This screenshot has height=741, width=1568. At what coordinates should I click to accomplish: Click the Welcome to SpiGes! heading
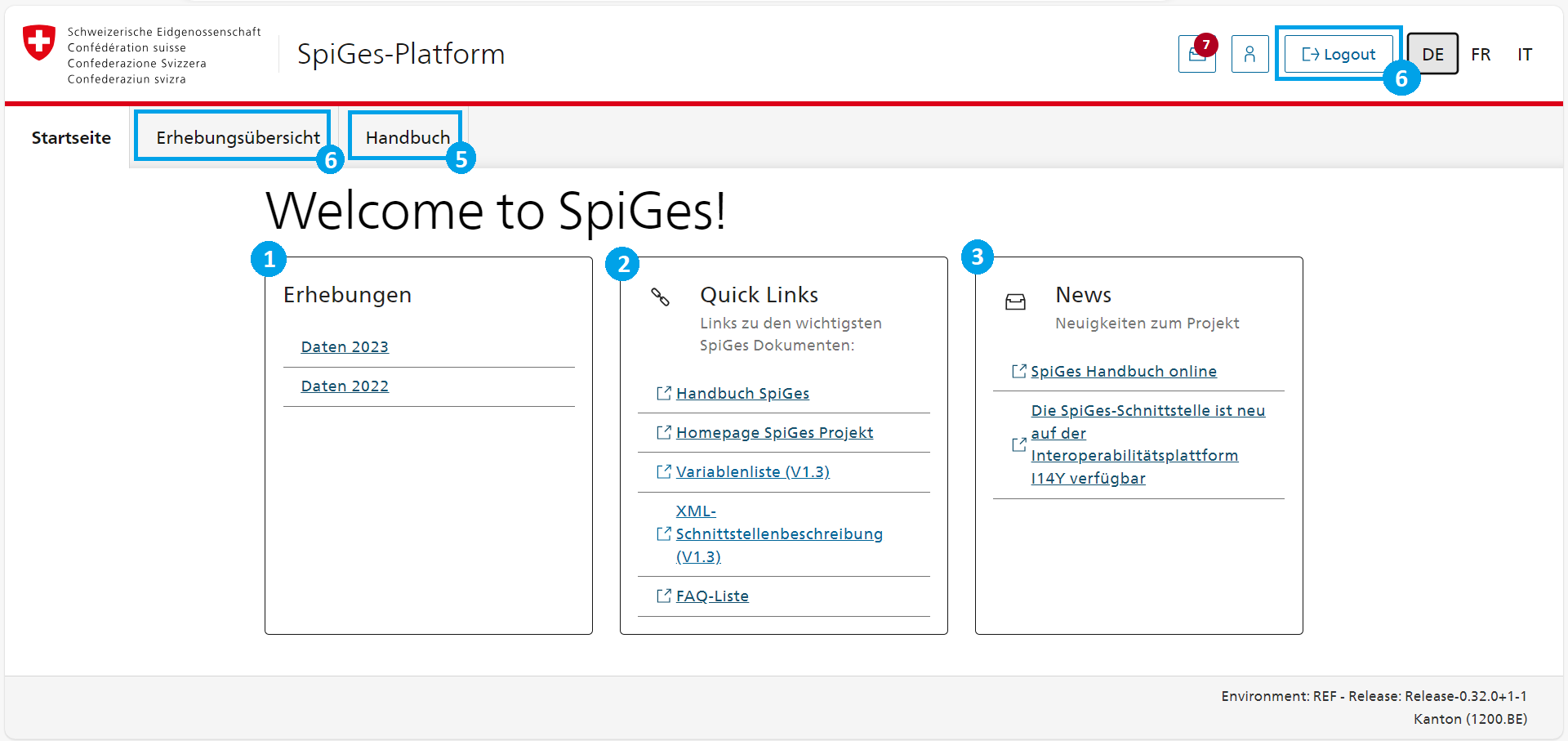(496, 211)
